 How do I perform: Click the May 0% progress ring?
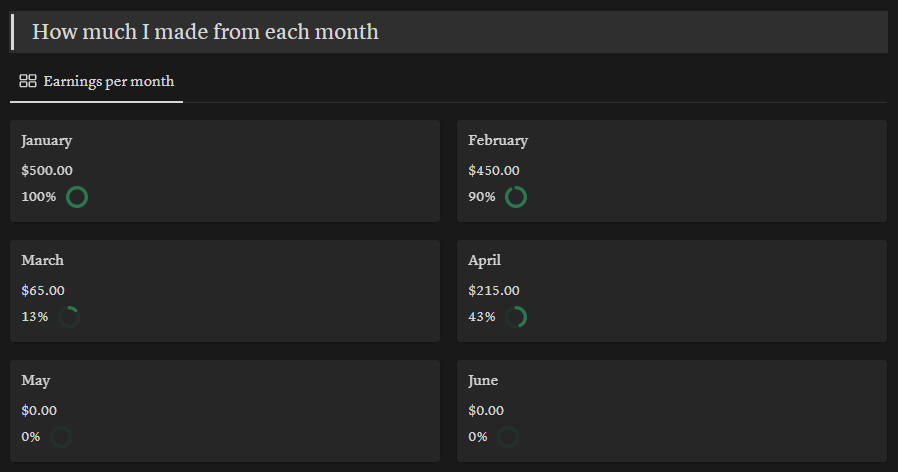(x=61, y=437)
